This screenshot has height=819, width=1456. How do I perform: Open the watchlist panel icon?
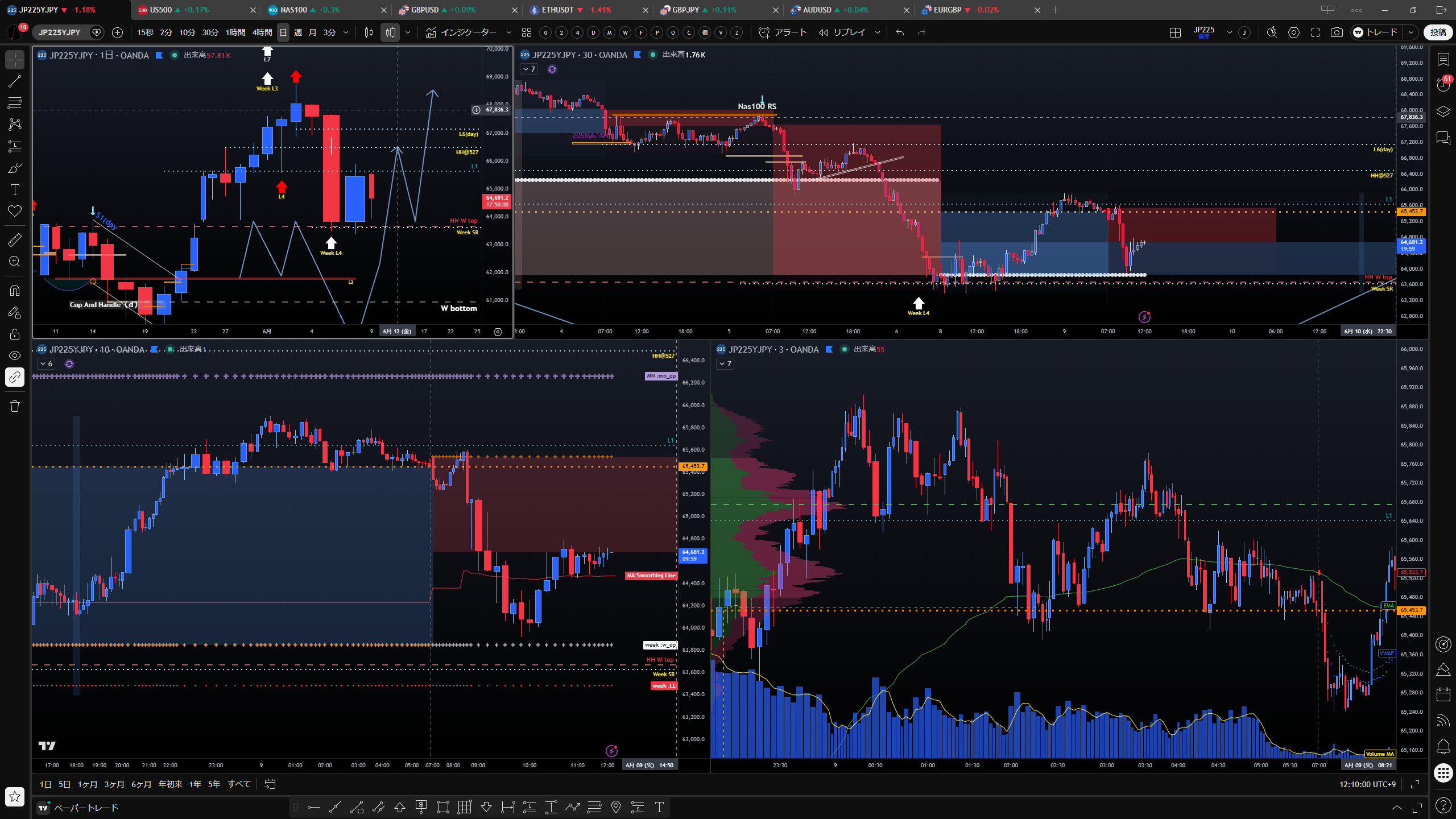(x=1443, y=60)
